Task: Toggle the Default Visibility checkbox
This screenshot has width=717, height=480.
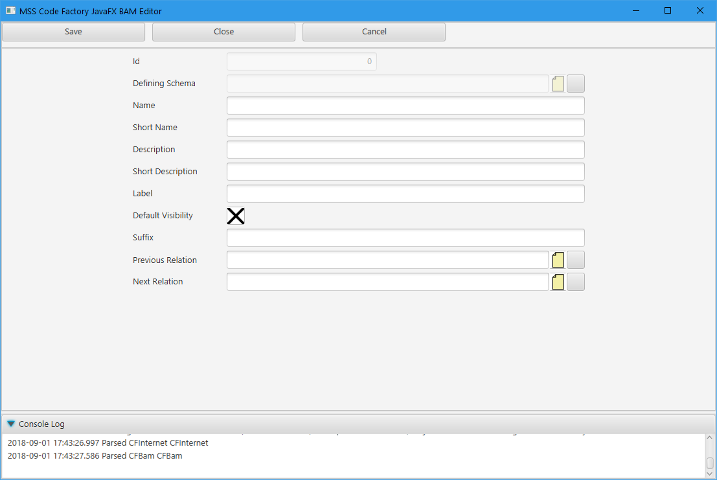Action: tap(236, 216)
